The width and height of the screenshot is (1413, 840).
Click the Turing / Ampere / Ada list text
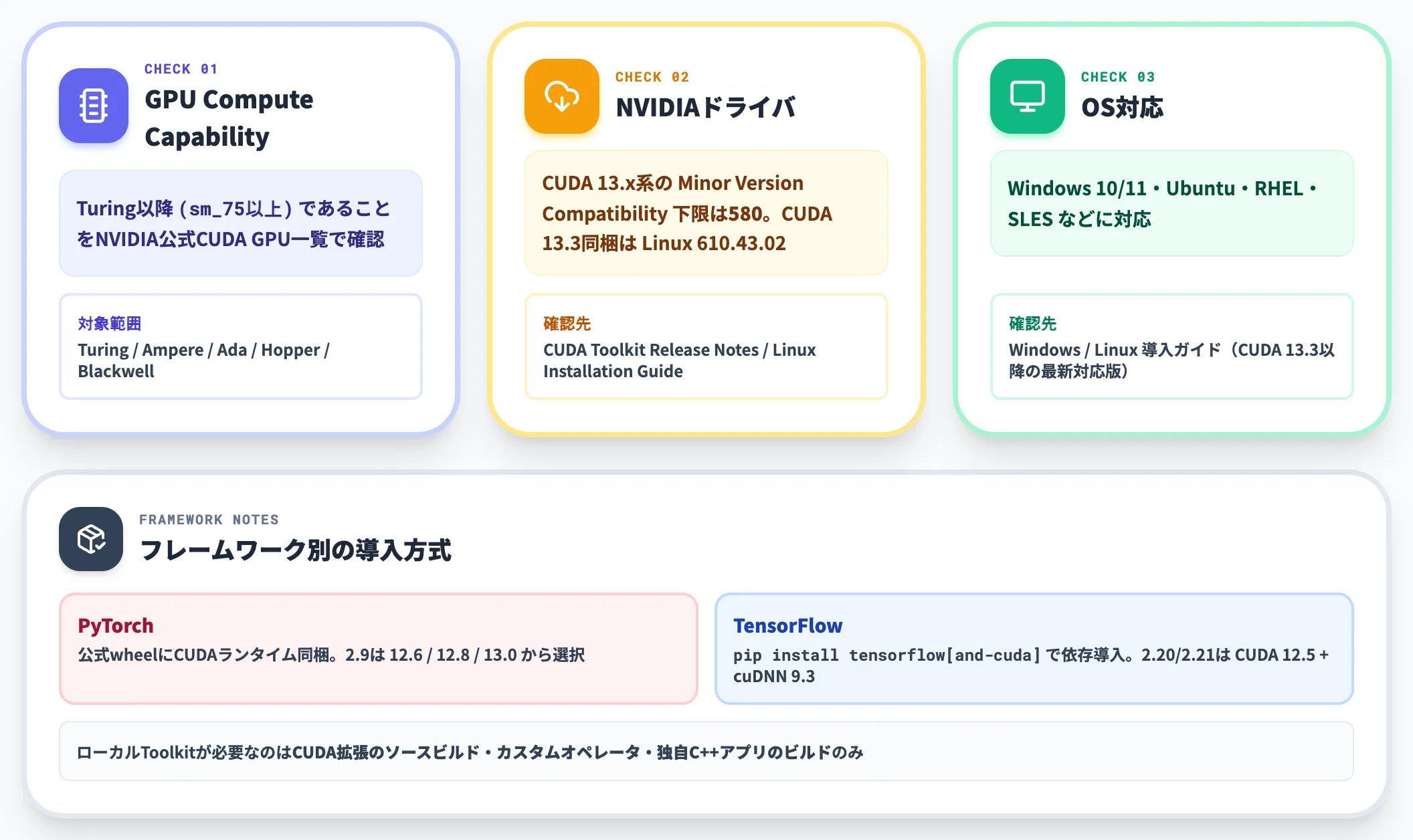204,360
